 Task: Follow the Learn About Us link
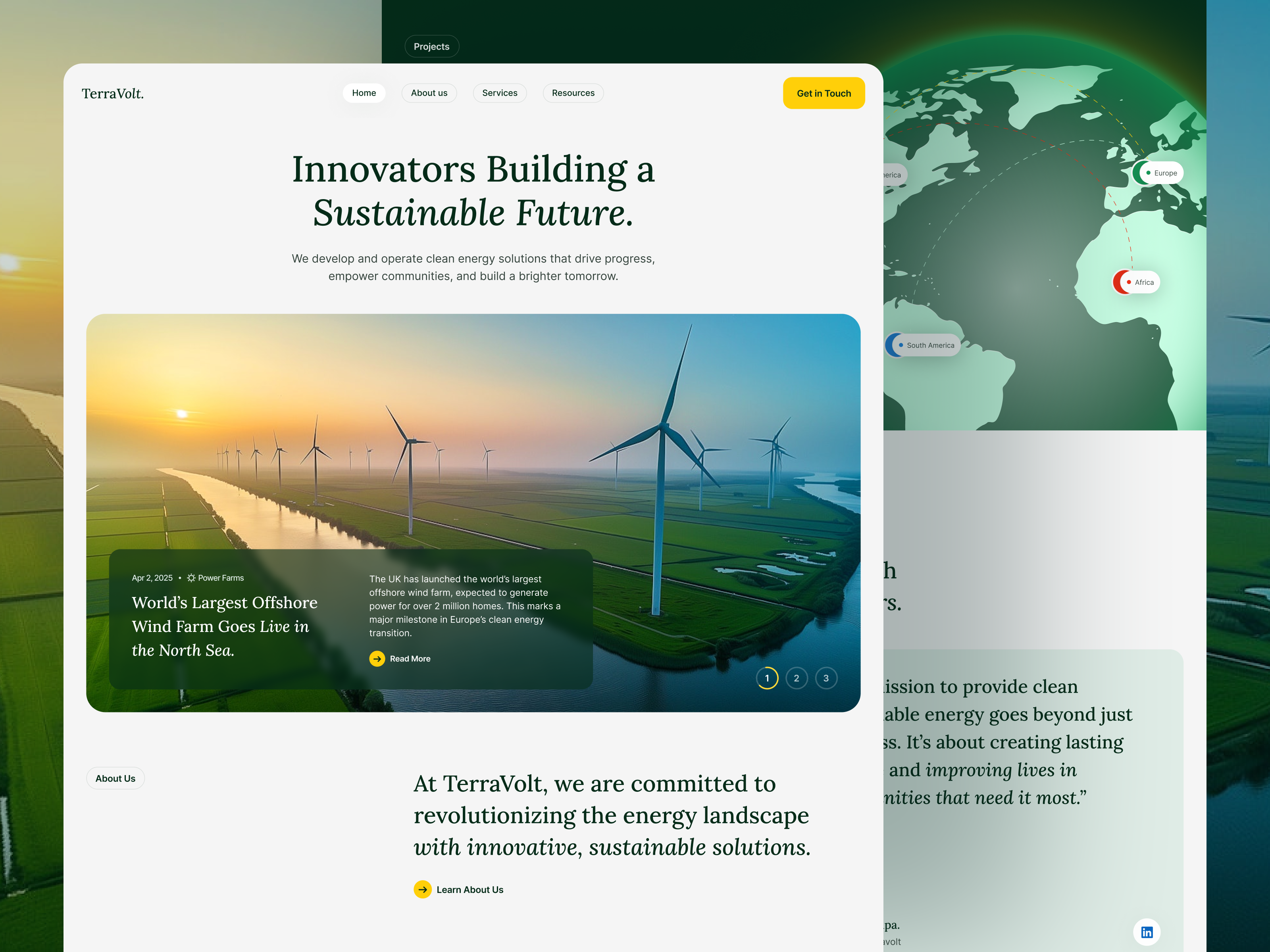tap(469, 889)
